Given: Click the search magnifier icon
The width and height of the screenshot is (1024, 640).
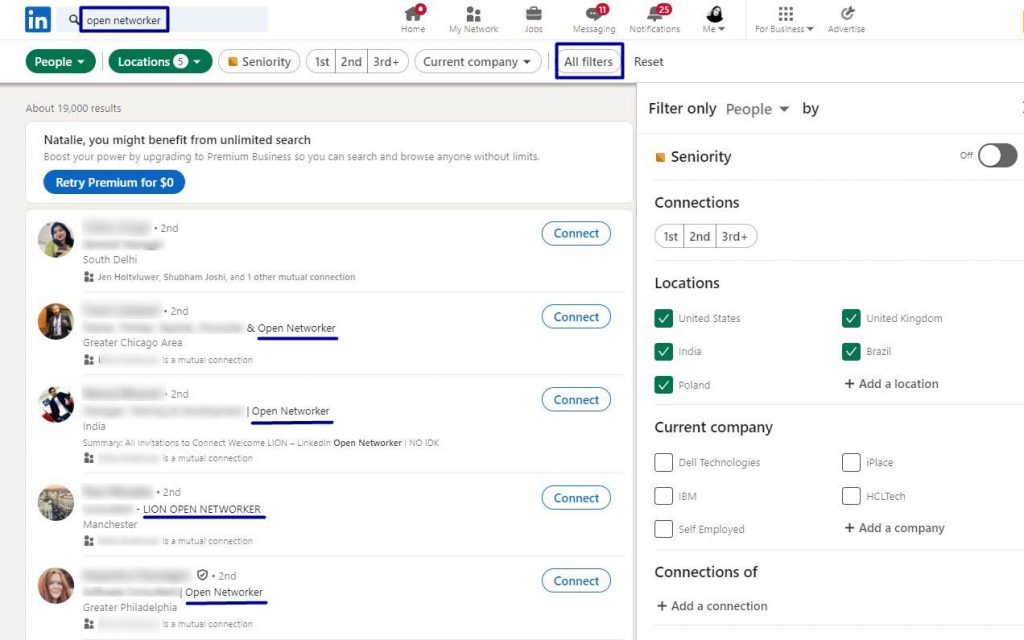Looking at the screenshot, I should [74, 20].
